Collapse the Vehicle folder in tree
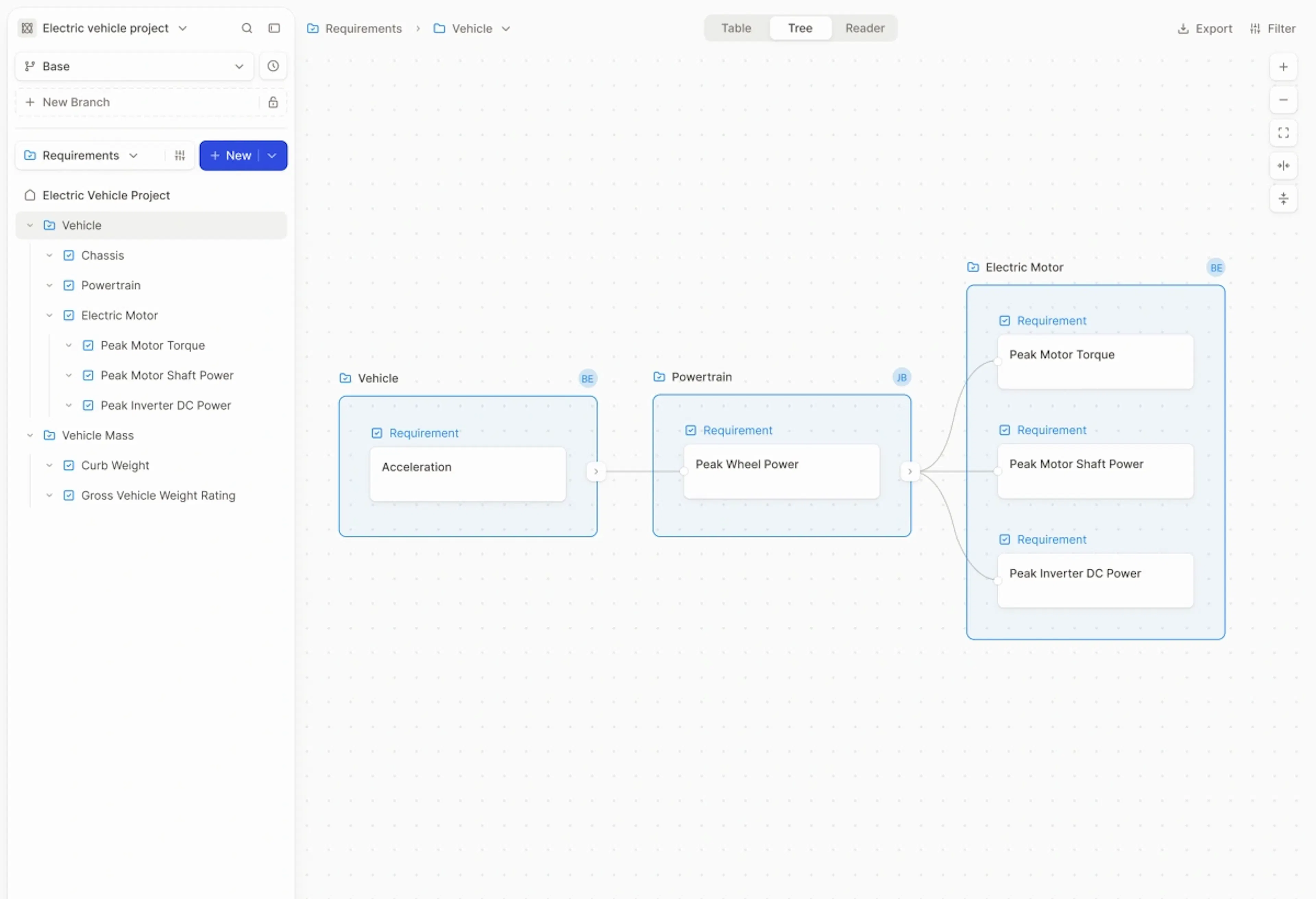 pyautogui.click(x=30, y=225)
